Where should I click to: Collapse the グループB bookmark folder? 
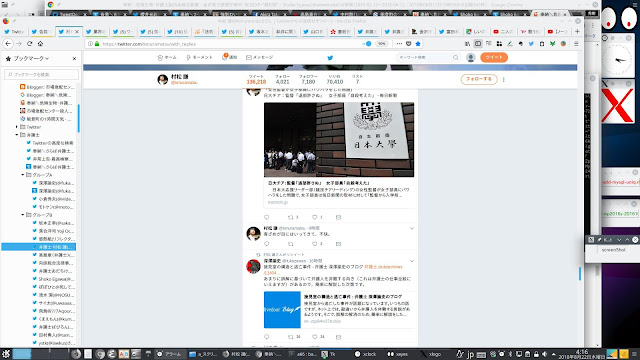pyautogui.click(x=23, y=215)
